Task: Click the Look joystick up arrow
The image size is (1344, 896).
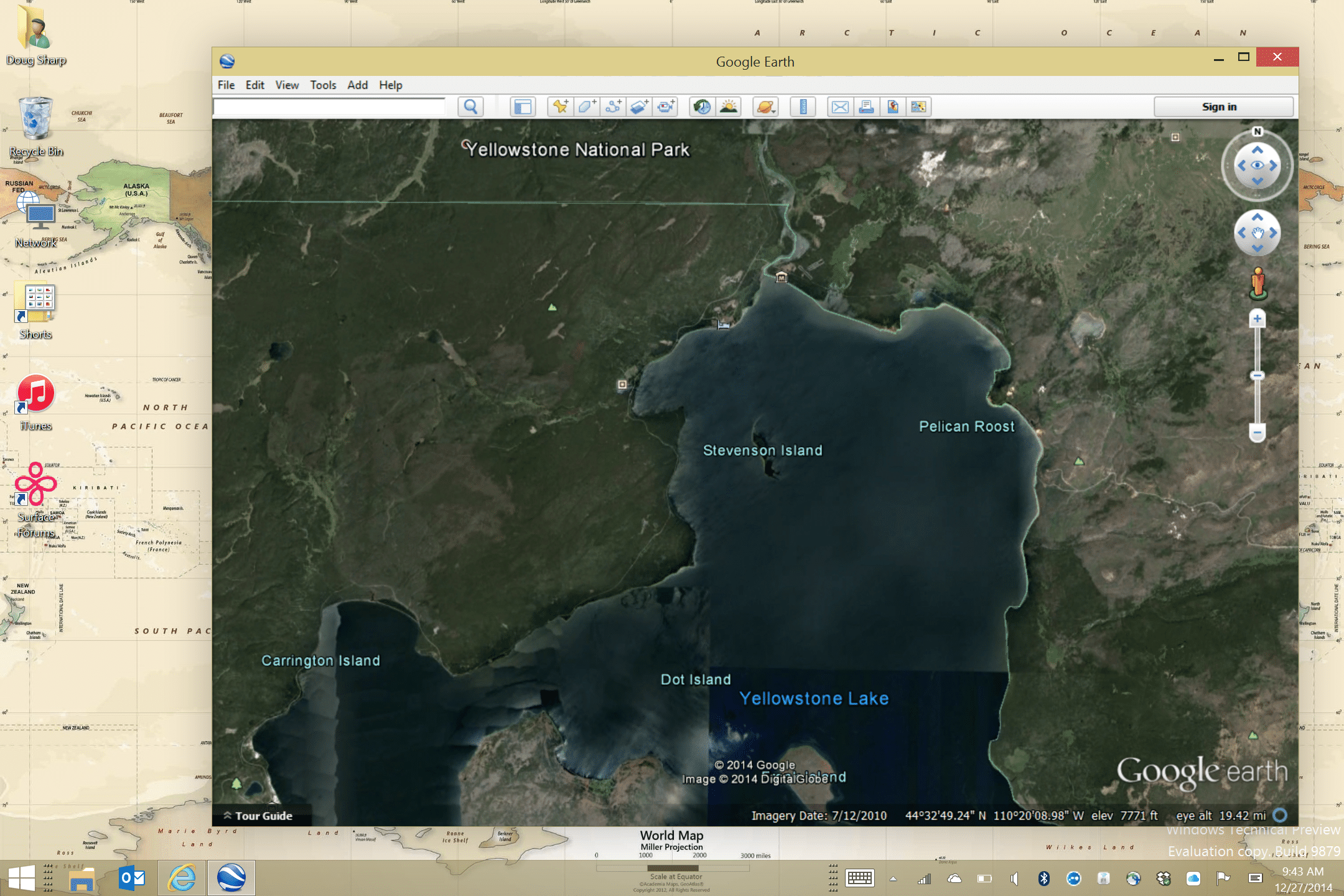Action: [x=1258, y=150]
